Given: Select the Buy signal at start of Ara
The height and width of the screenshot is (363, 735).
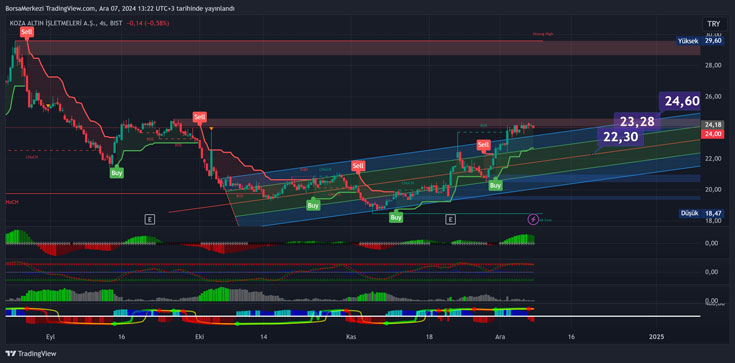Looking at the screenshot, I should click(x=495, y=185).
